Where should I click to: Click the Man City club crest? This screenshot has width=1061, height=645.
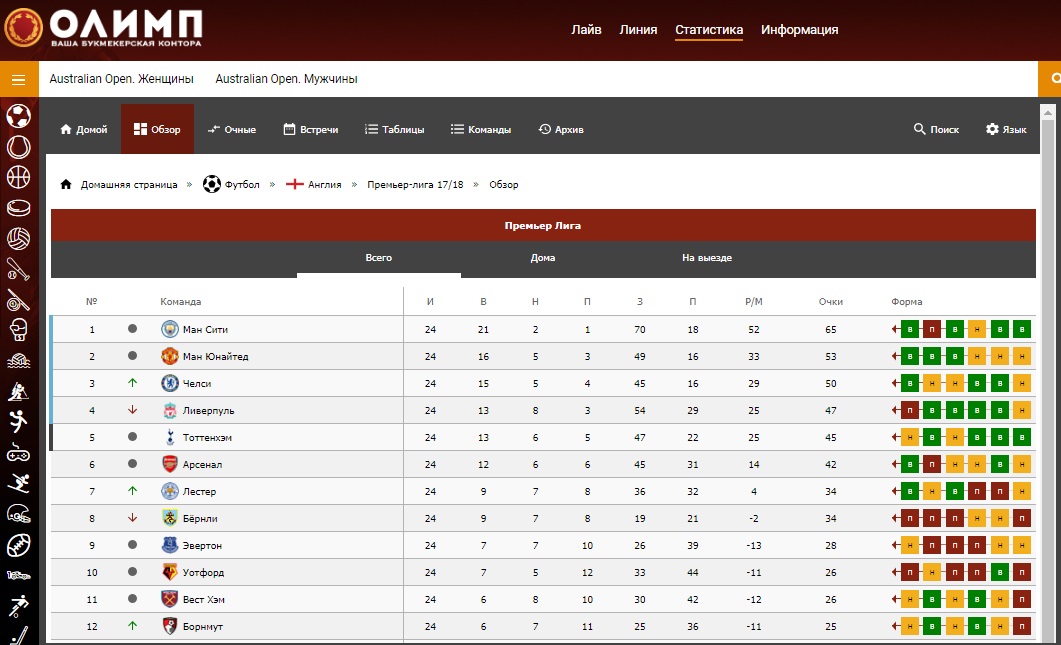click(170, 329)
